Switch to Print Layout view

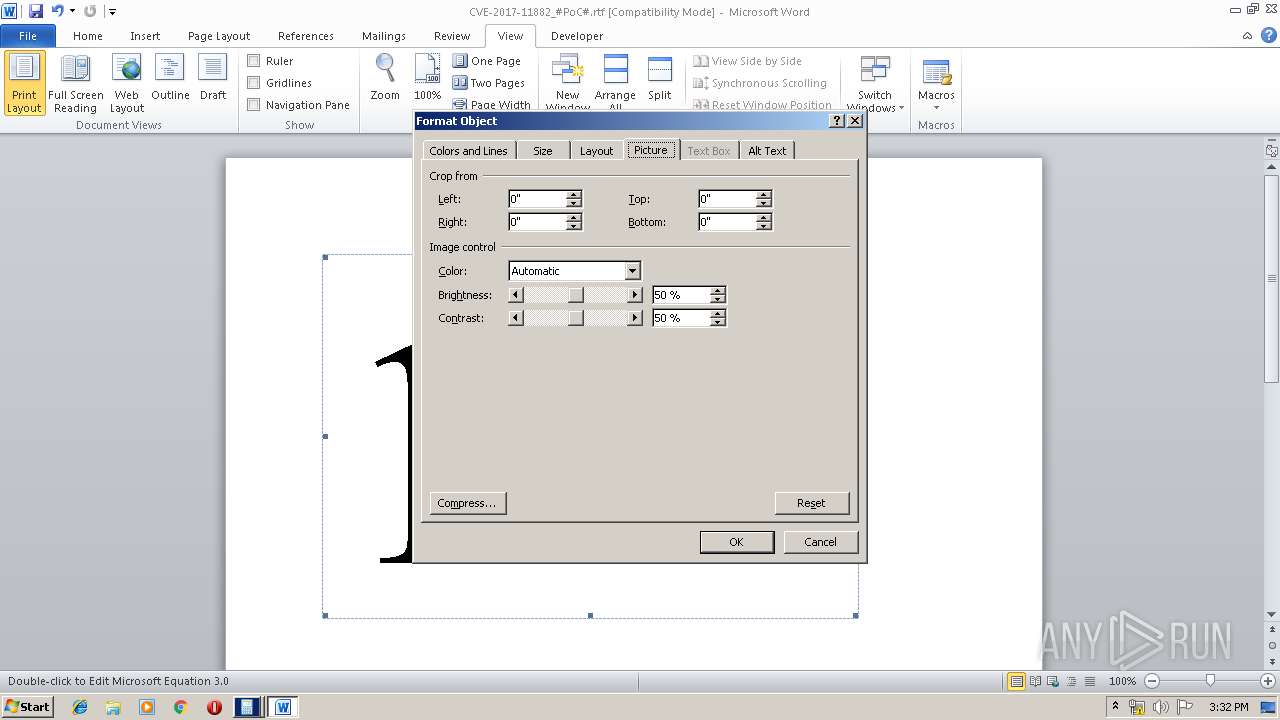coord(25,83)
